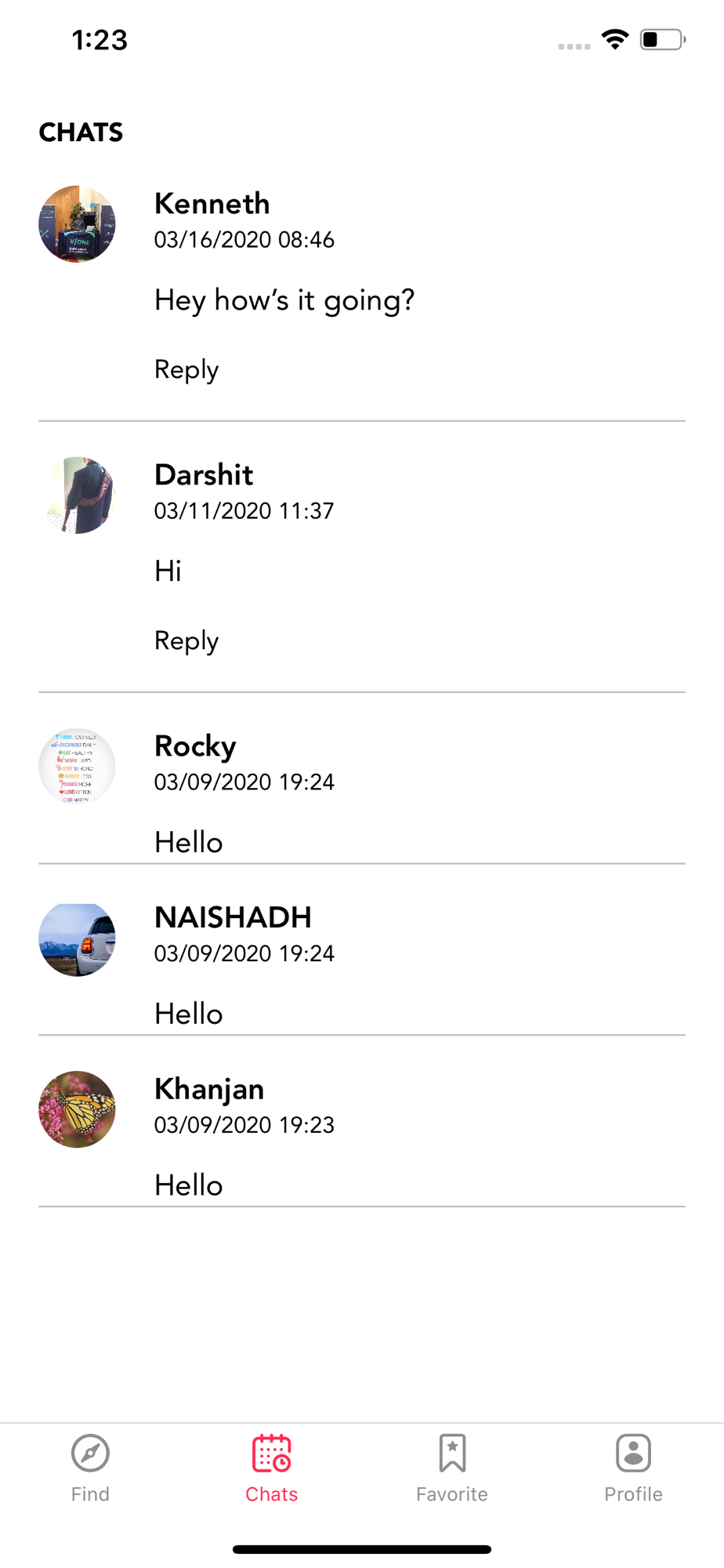Open chat named Kenneth

[212, 204]
